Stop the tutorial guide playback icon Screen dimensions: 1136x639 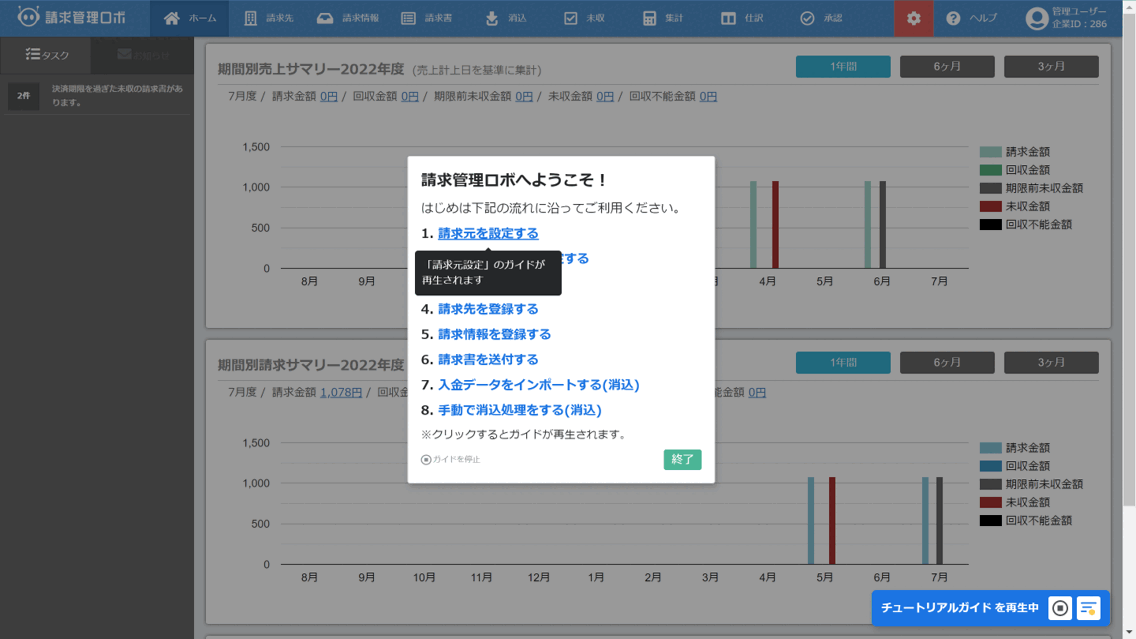point(1060,607)
